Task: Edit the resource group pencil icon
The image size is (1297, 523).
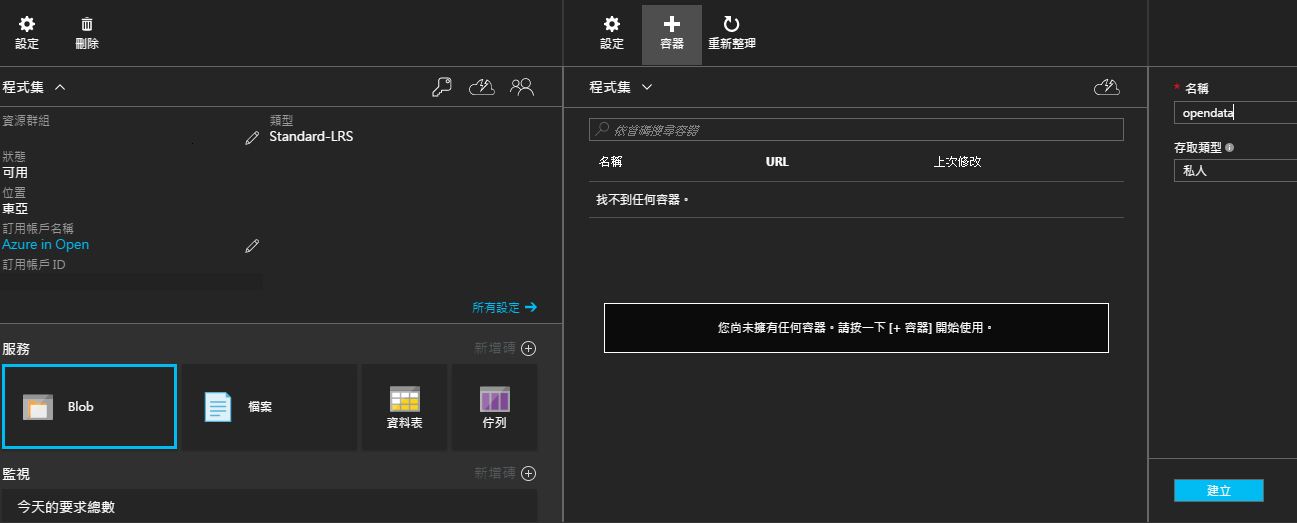Action: pos(252,138)
